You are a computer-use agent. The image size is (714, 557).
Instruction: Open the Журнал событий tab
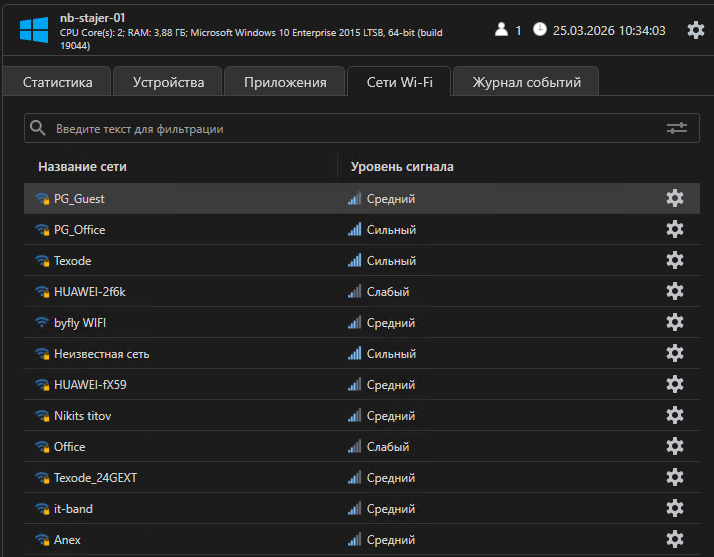point(526,82)
